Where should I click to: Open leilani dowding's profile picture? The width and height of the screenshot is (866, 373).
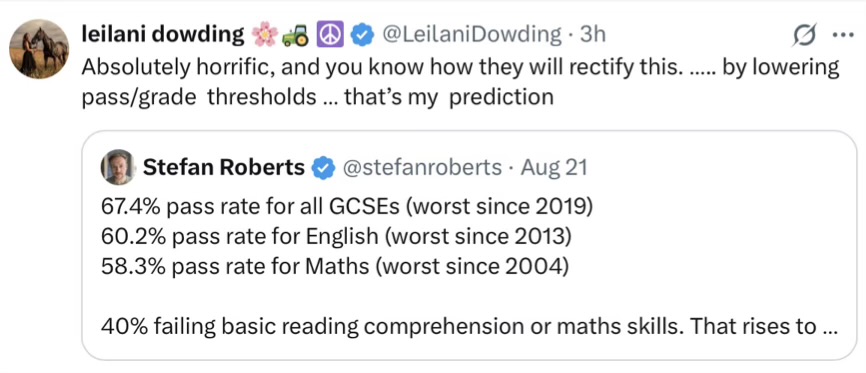(39, 49)
